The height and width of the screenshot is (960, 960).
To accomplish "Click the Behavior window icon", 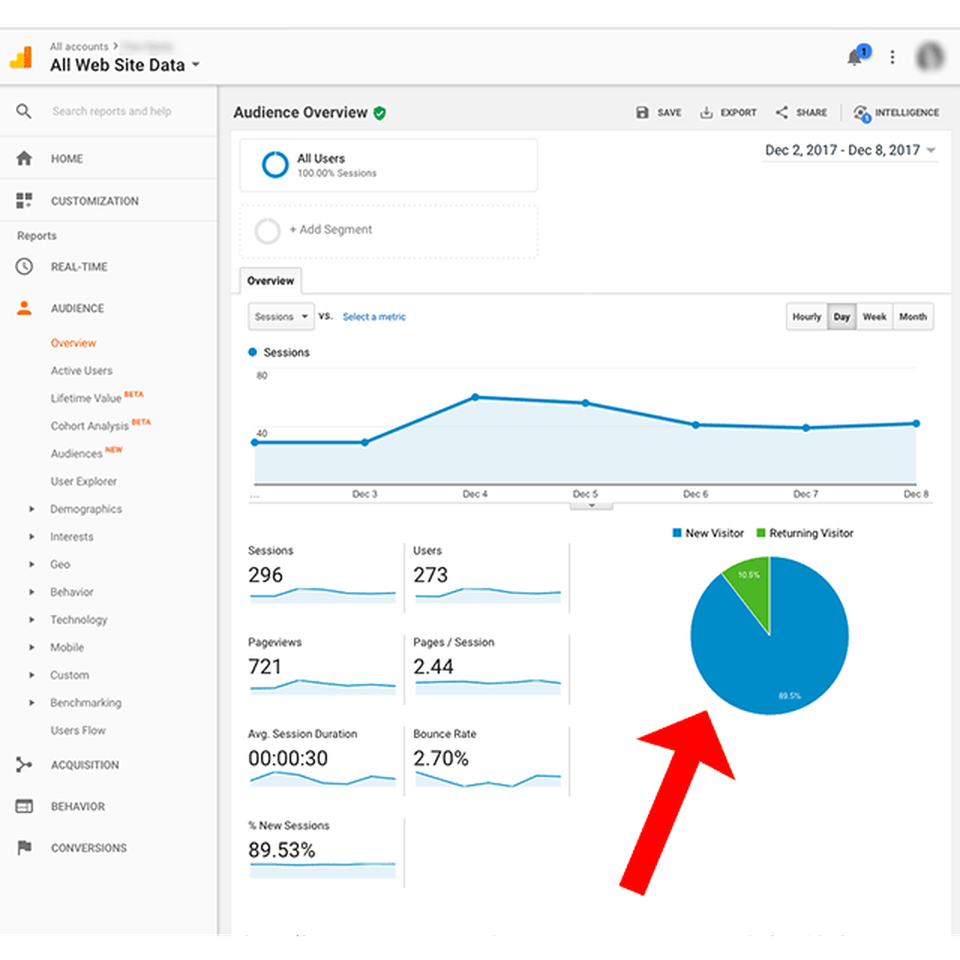I will [x=24, y=806].
